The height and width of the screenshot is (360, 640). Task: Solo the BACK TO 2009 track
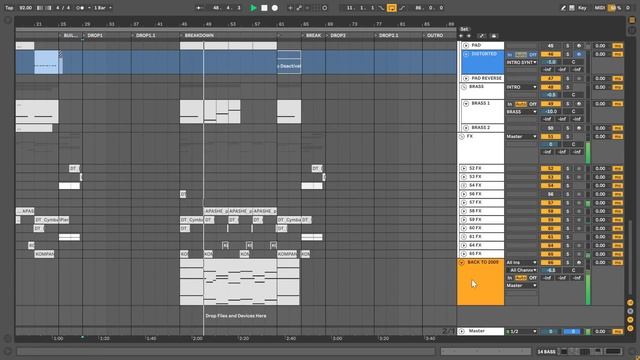[x=567, y=262]
